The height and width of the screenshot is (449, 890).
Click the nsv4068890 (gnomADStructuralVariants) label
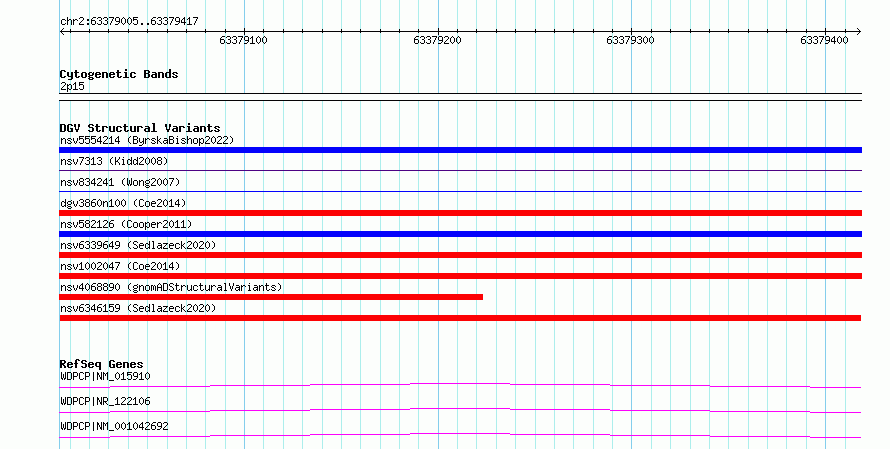point(171,287)
